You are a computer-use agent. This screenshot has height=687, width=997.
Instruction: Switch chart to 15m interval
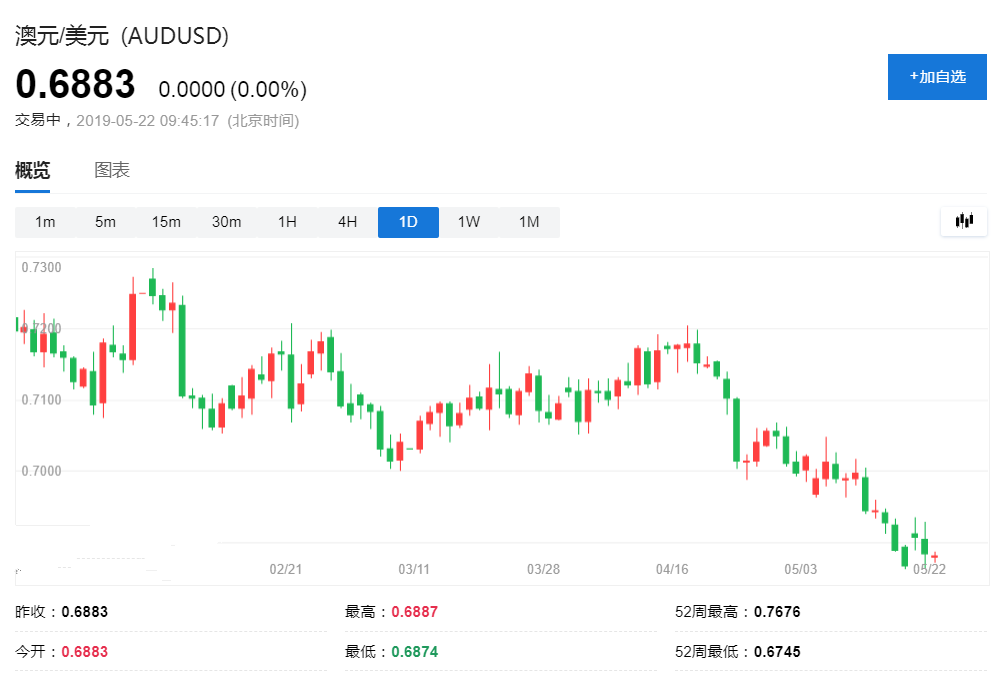pyautogui.click(x=166, y=222)
